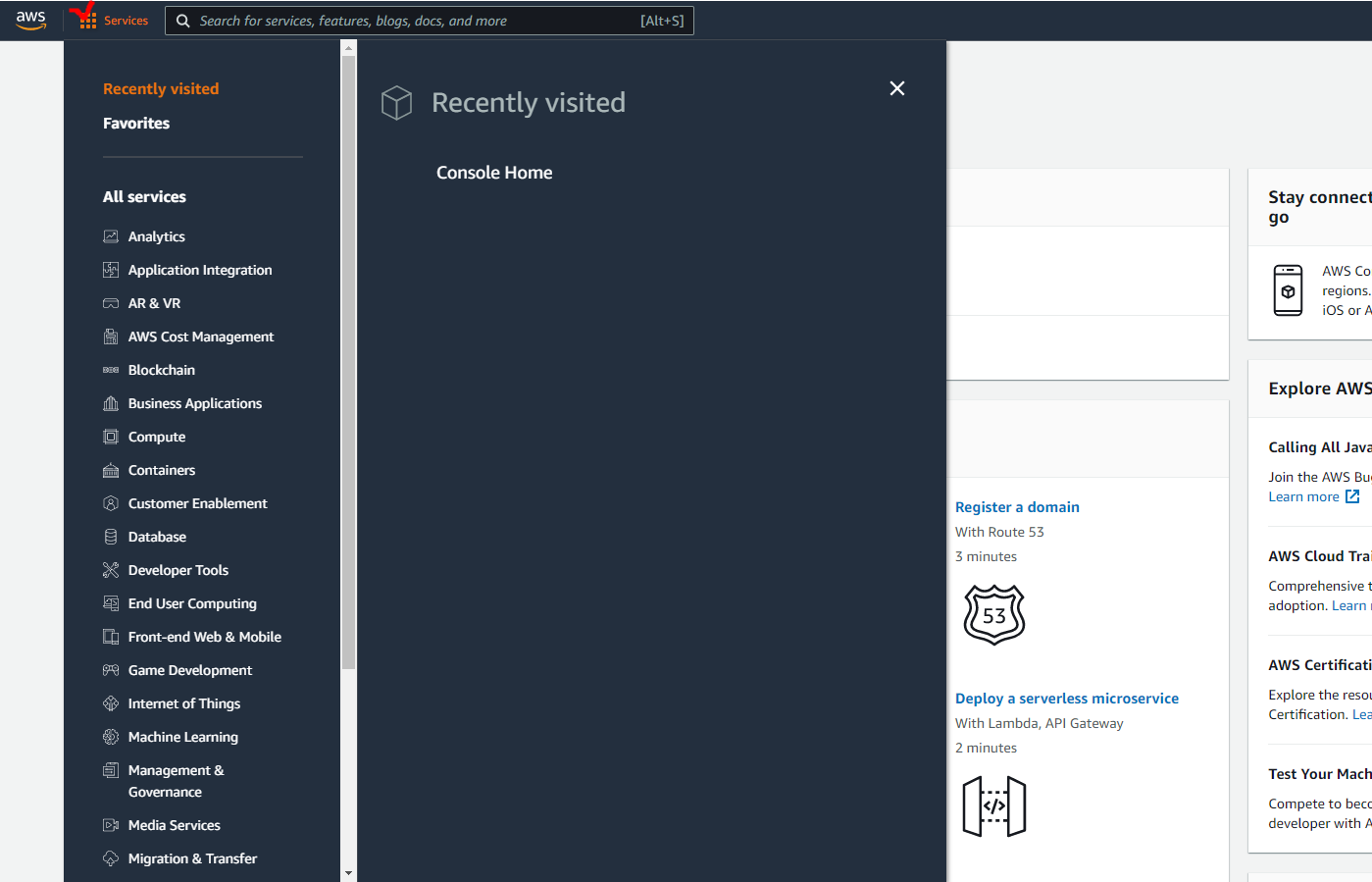The width and height of the screenshot is (1372, 882).
Task: Follow the Learn more link
Action: coord(1303,497)
